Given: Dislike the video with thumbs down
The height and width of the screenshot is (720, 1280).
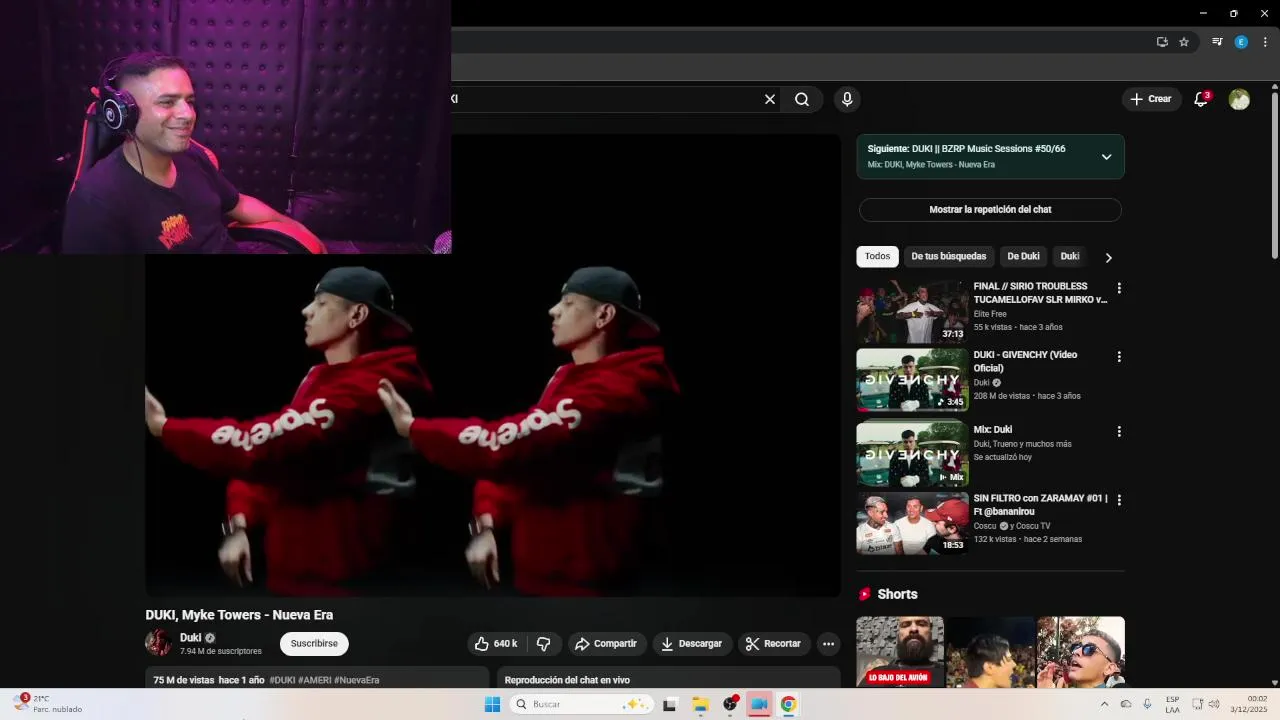Looking at the screenshot, I should pos(544,644).
